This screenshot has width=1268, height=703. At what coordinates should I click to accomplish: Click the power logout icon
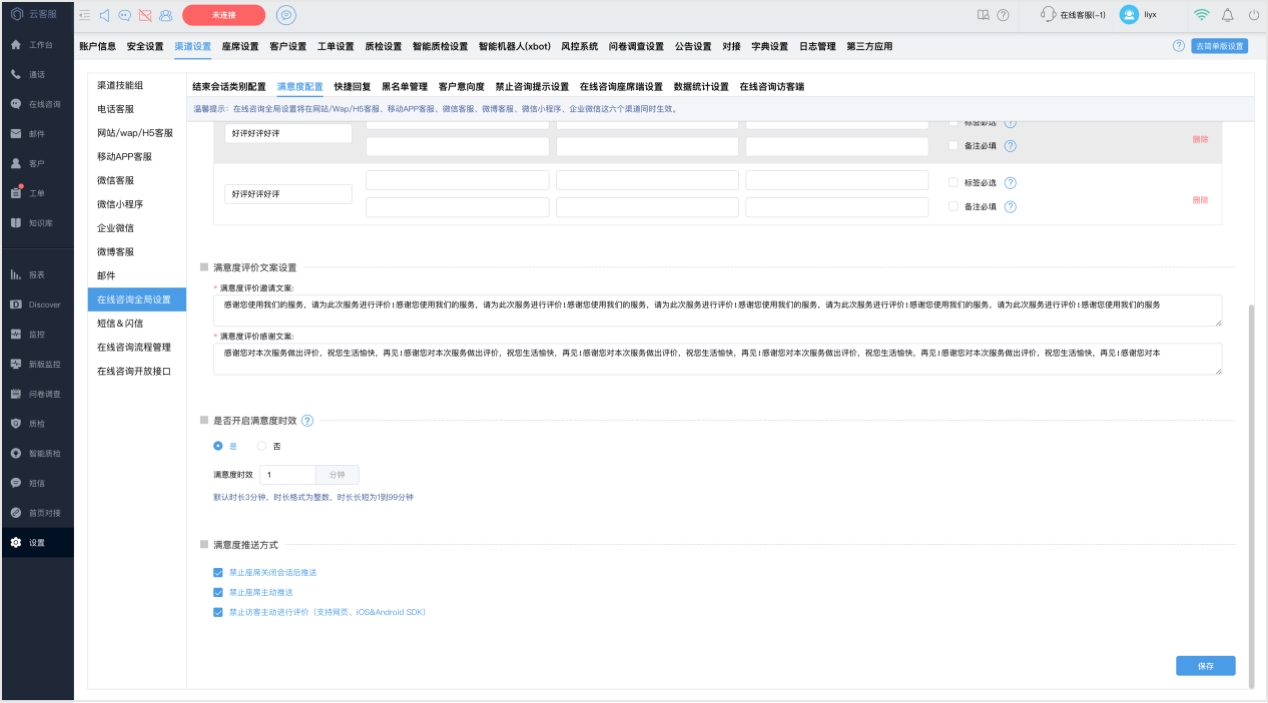click(1253, 15)
